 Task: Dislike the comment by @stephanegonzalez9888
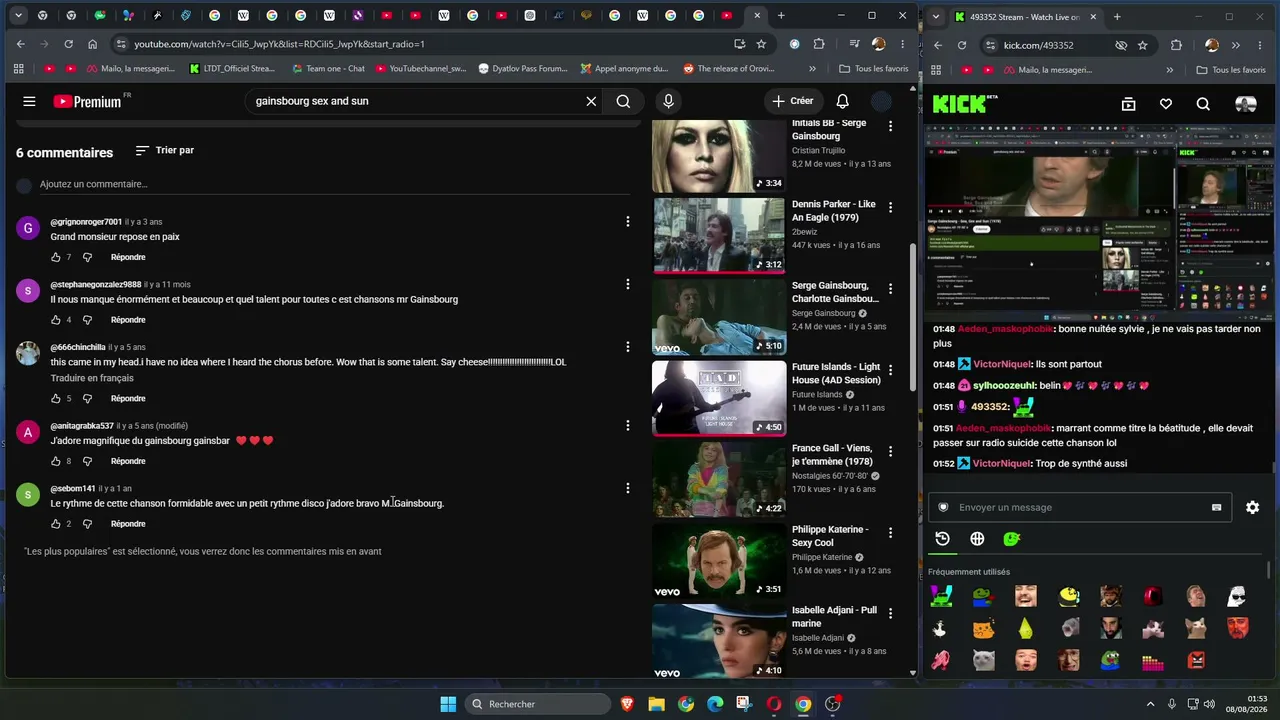87,320
